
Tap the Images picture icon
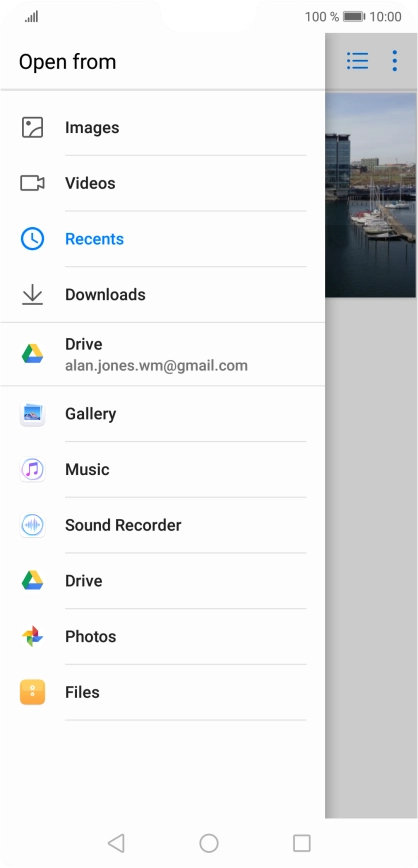pos(32,127)
